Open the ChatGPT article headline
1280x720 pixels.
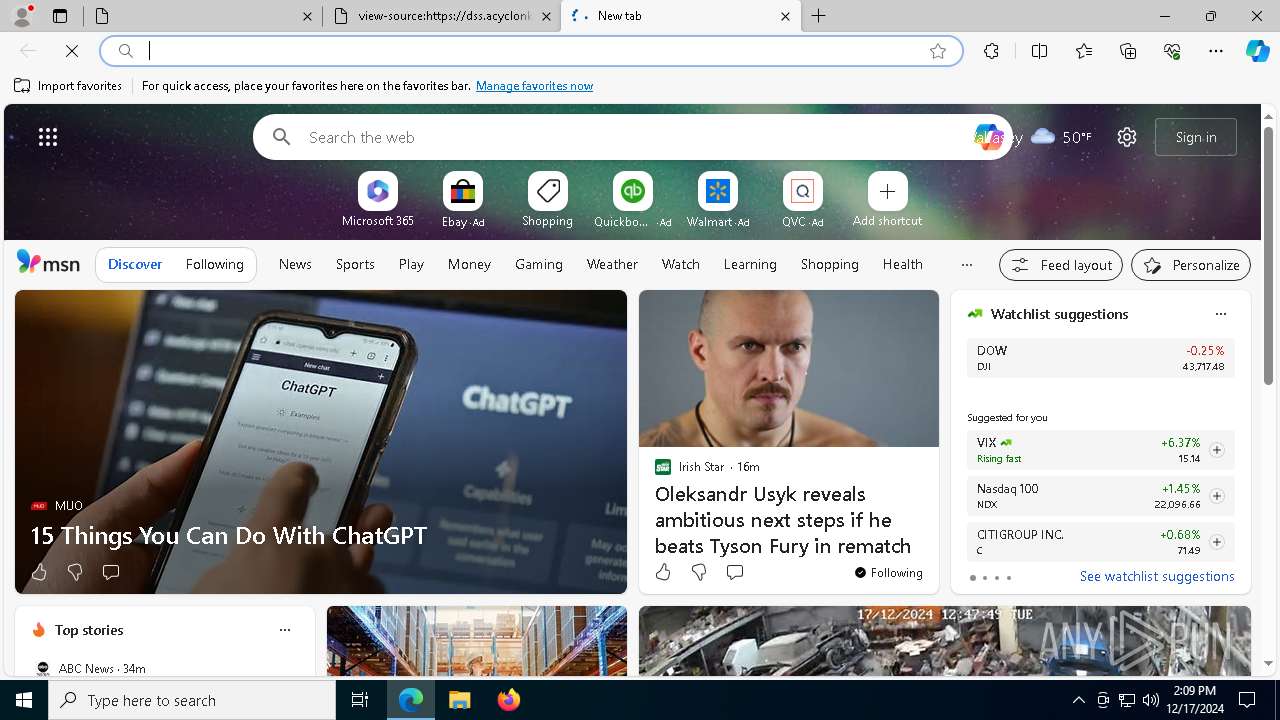[229, 536]
